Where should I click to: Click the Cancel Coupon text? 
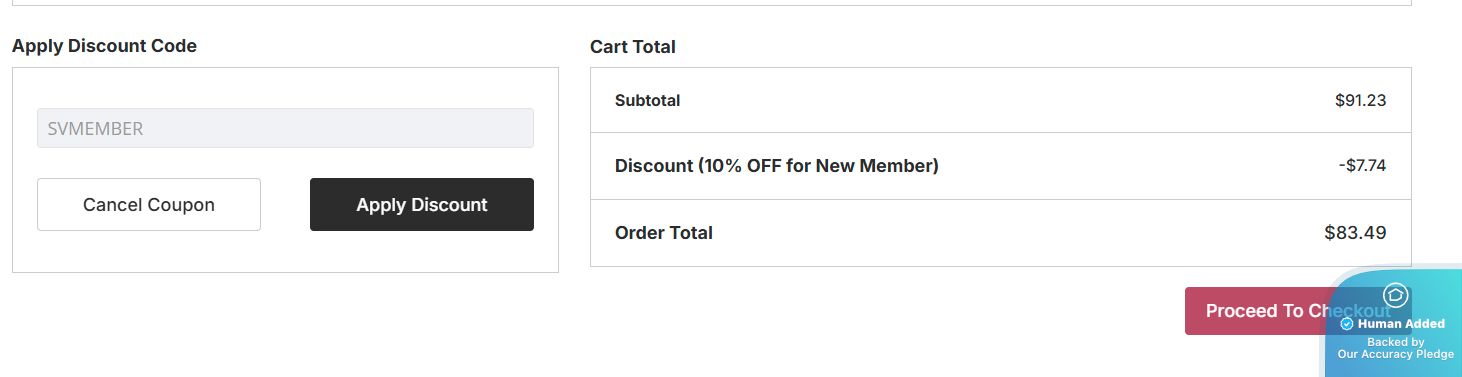point(149,205)
